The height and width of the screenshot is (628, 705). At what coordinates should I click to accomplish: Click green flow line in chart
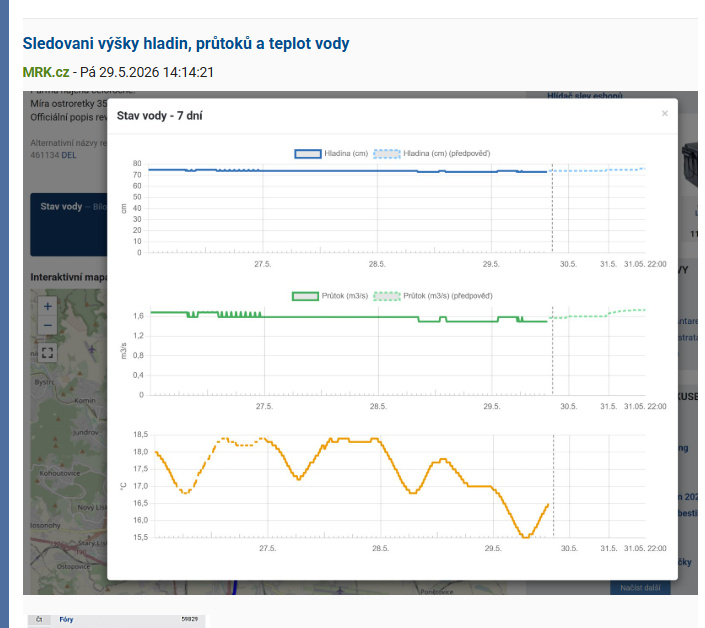click(315, 317)
